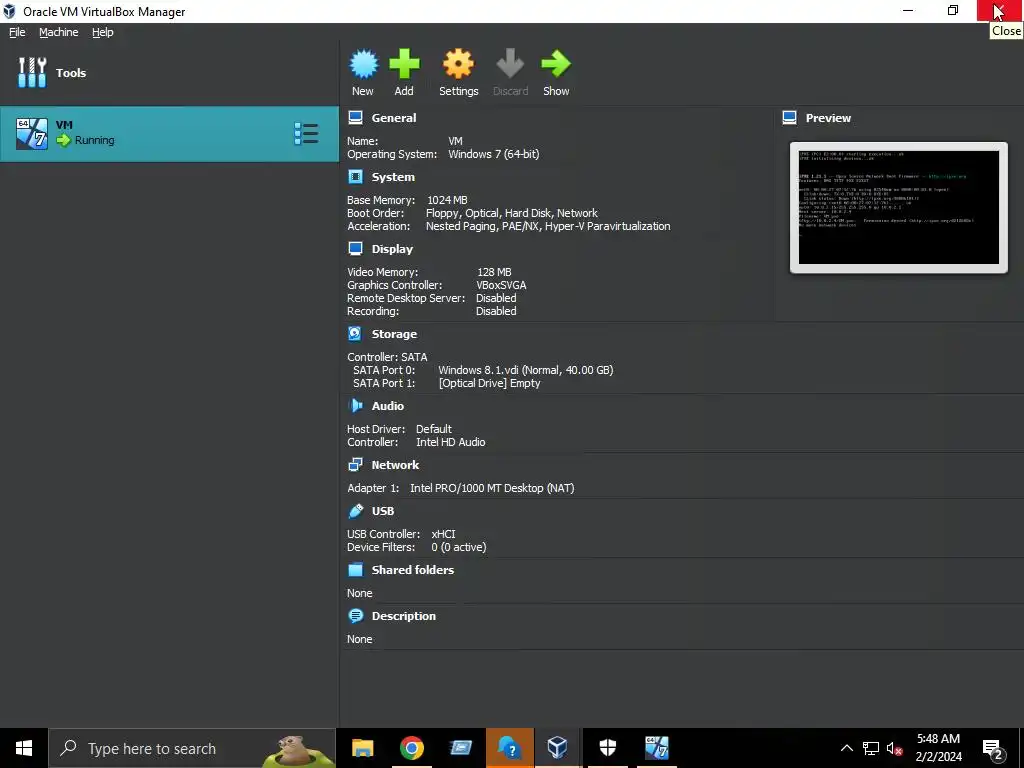The width and height of the screenshot is (1024, 768).
Task: Restore down the VirtualBox Manager window
Action: [x=953, y=10]
